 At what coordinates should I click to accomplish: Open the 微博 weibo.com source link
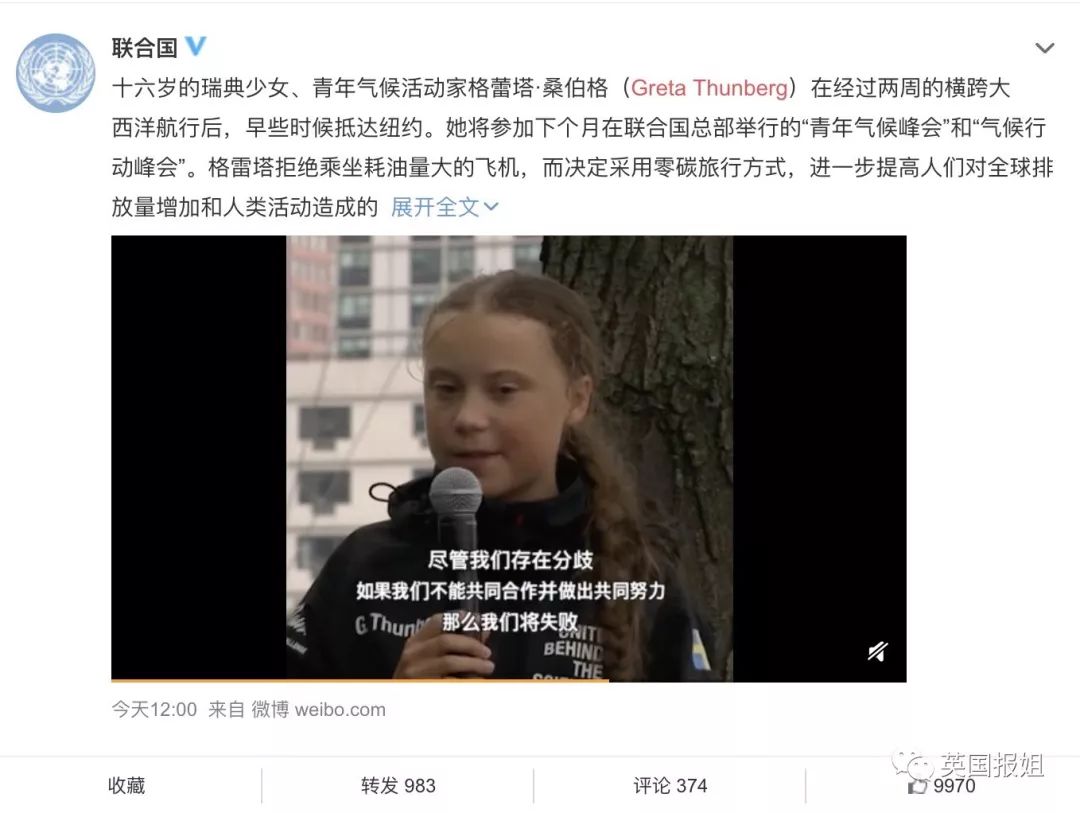point(318,710)
